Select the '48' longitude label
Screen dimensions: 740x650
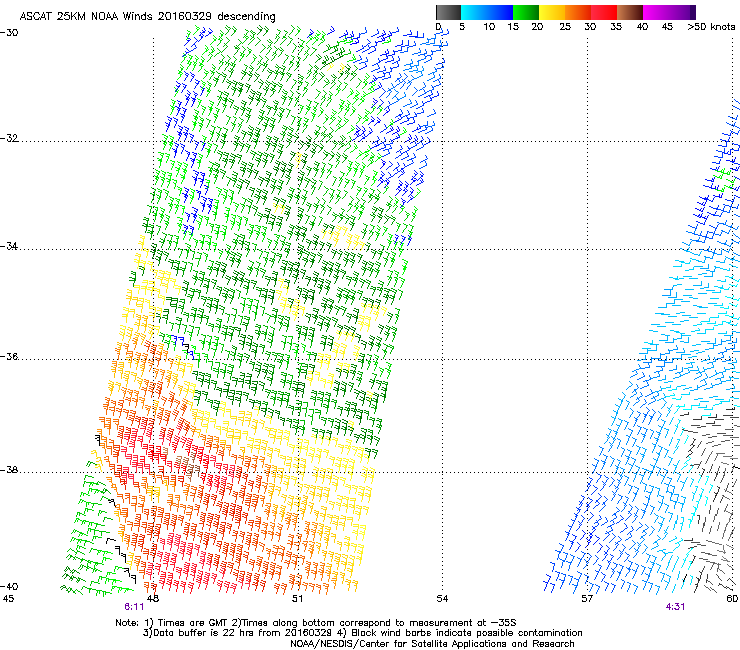pyautogui.click(x=153, y=599)
